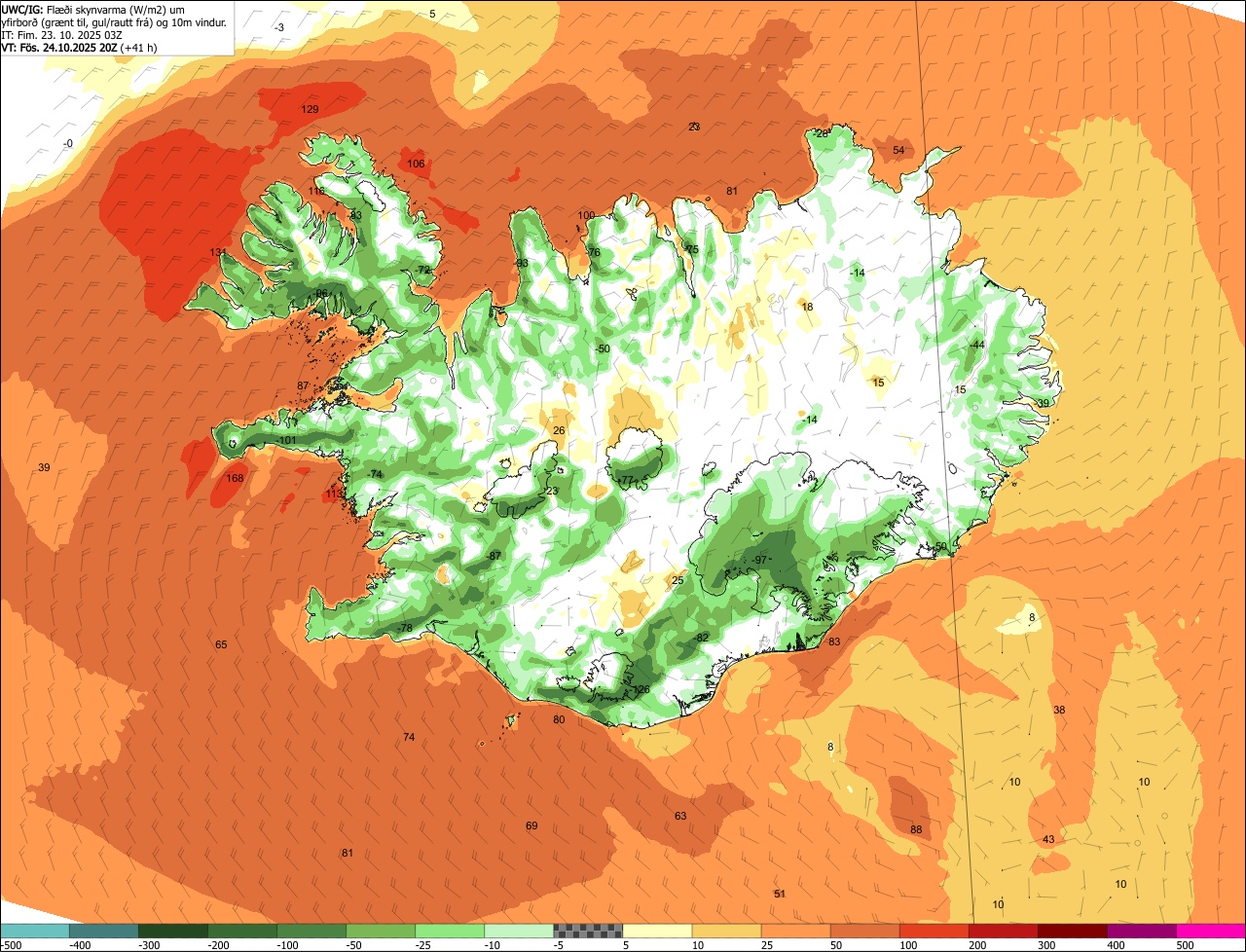The height and width of the screenshot is (952, 1246).
Task: Click the 43 value on the map
Action: (1048, 839)
